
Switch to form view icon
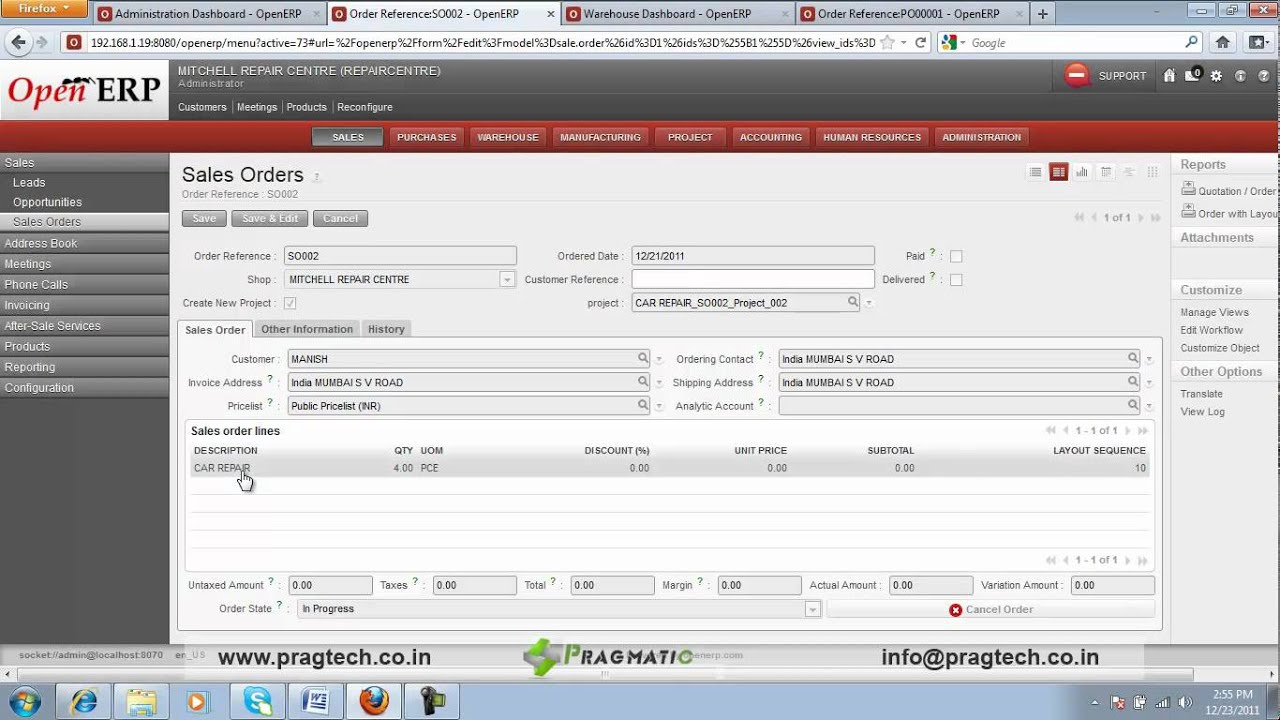pos(1058,172)
